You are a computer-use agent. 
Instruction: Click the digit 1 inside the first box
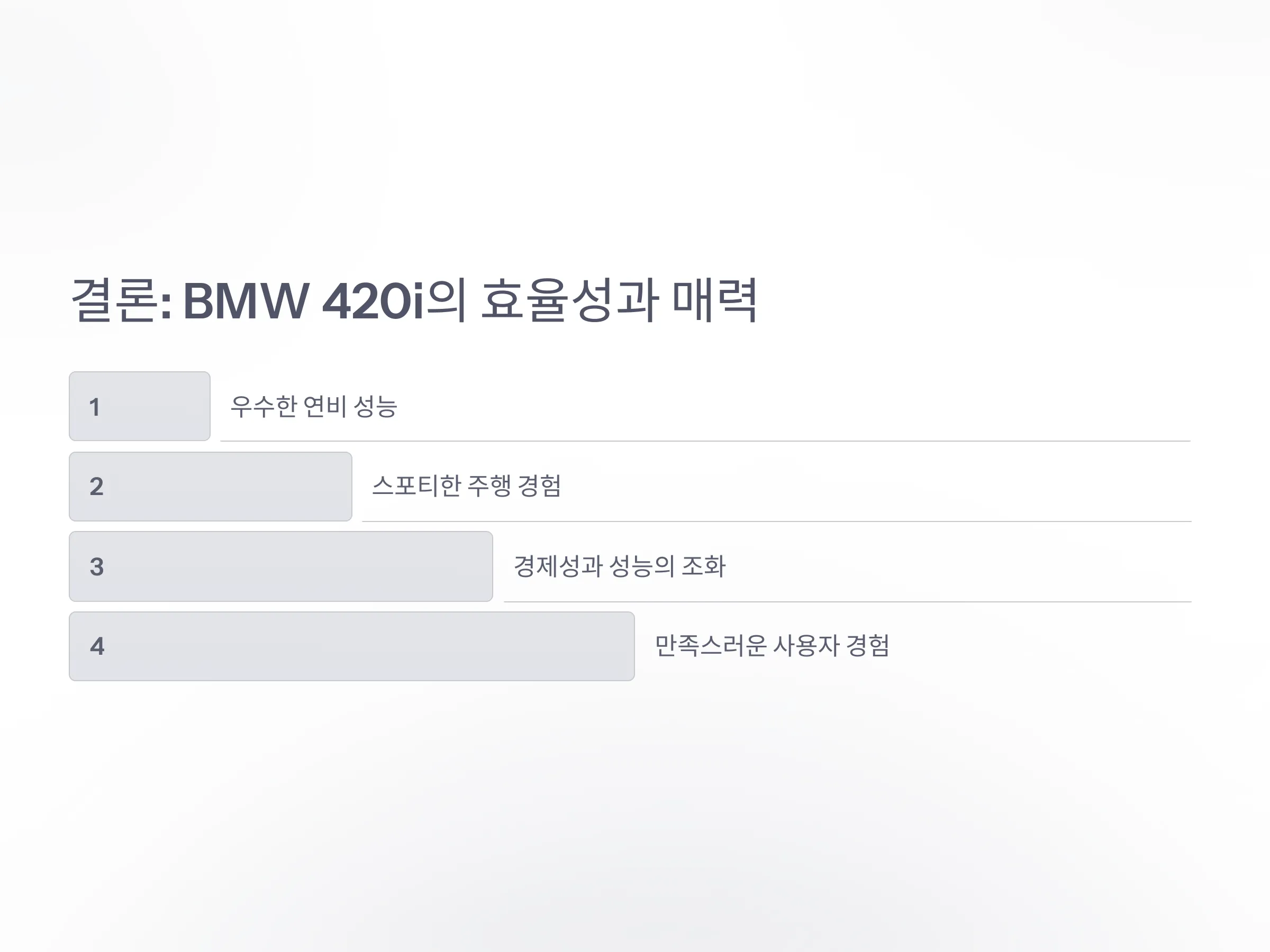point(95,407)
